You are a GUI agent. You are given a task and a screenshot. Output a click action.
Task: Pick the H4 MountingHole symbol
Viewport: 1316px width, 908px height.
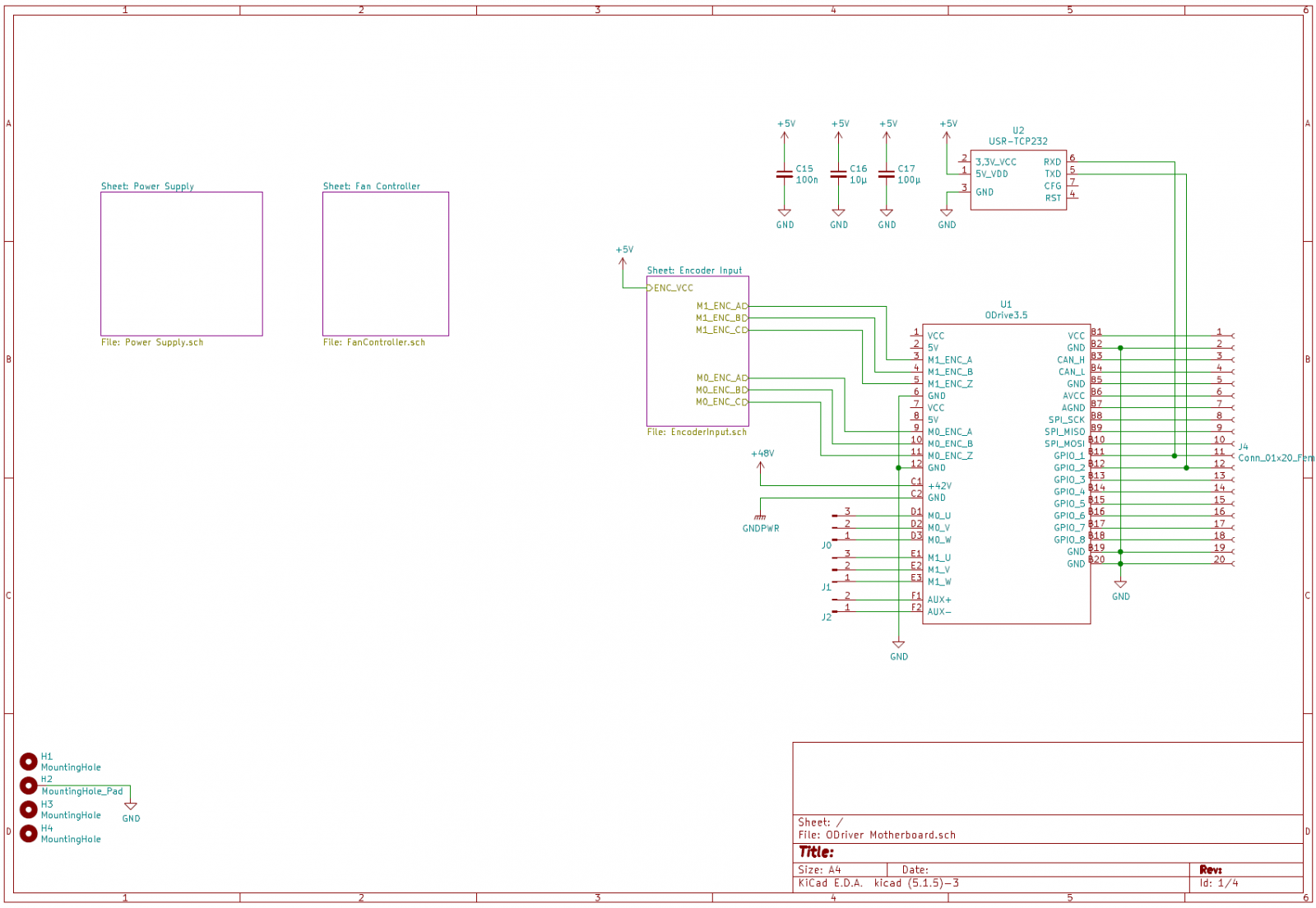[29, 833]
